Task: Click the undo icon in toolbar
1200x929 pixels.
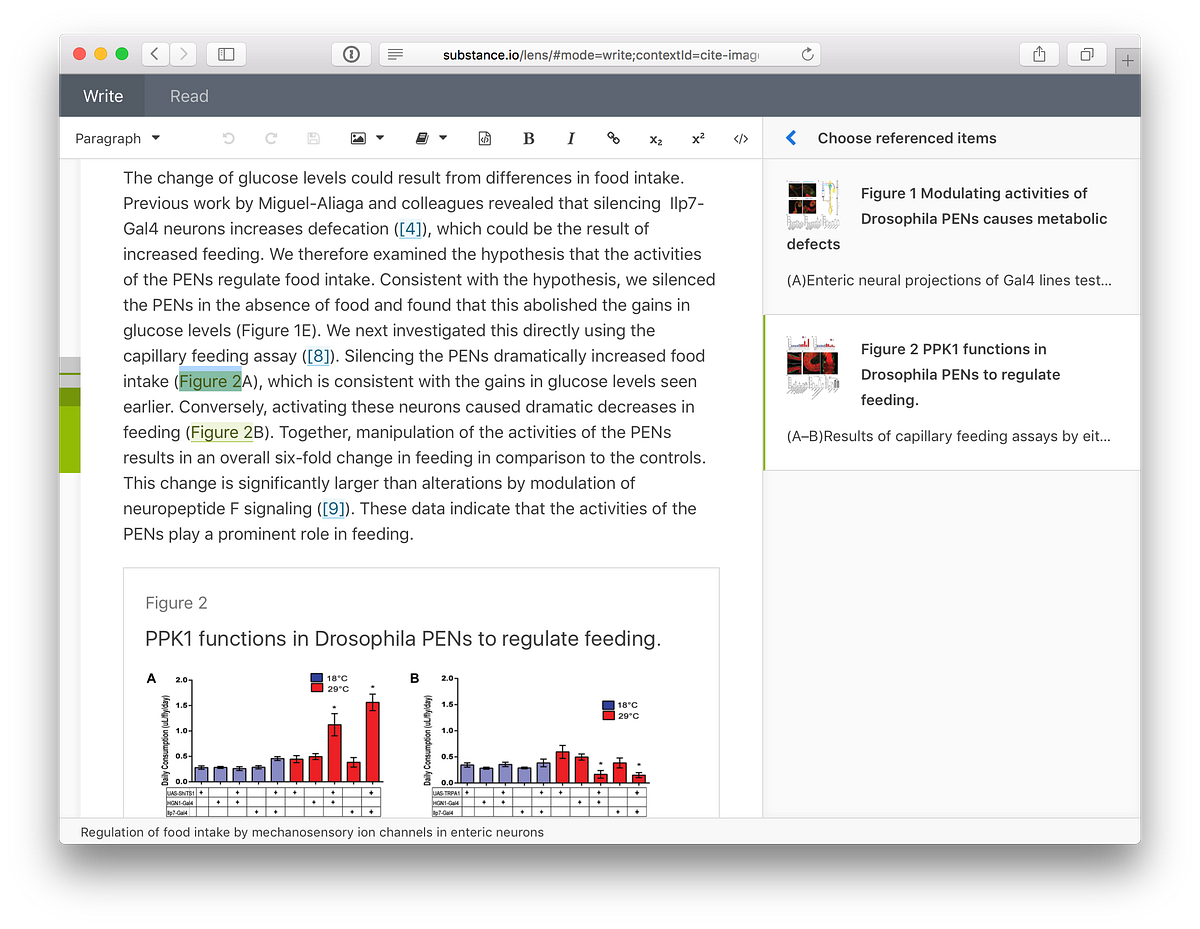Action: point(228,138)
